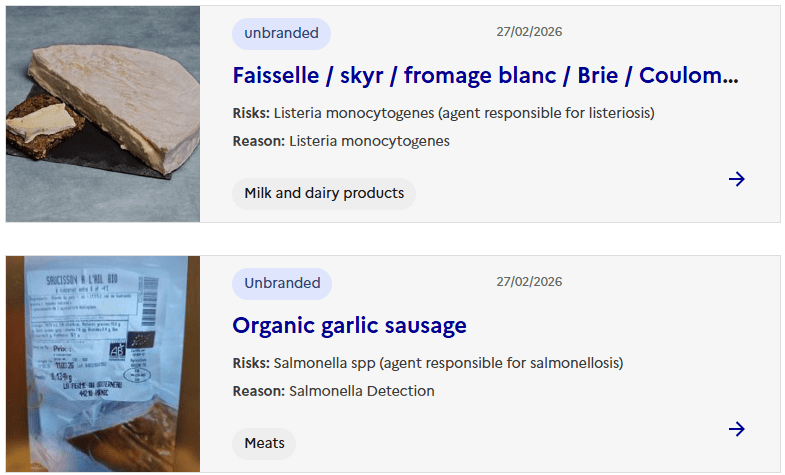This screenshot has height=475, width=785.
Task: Click the date on the cheese recall card
Action: pyautogui.click(x=529, y=32)
